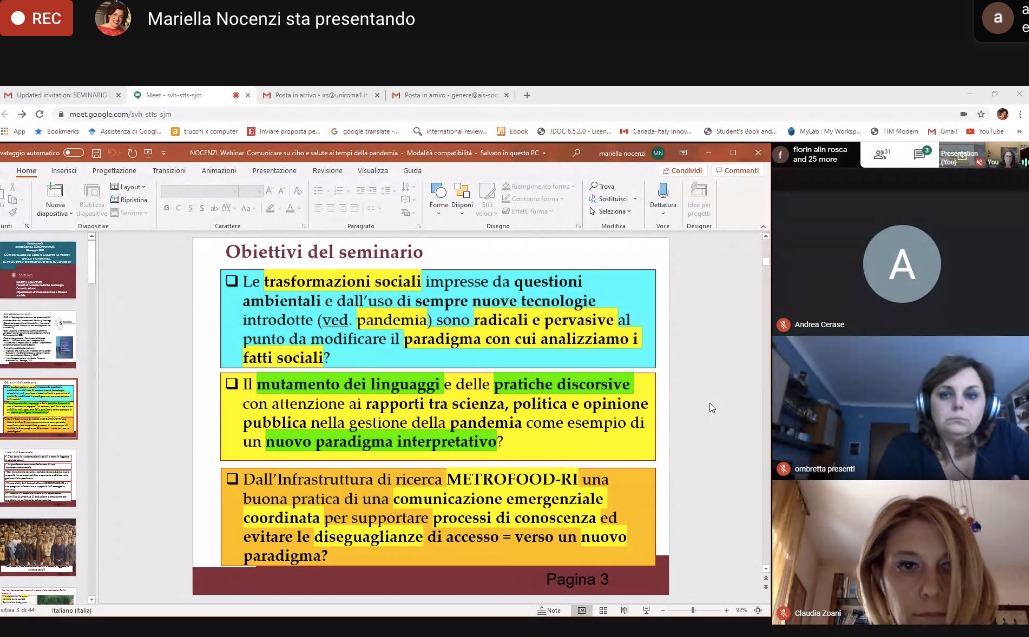Viewport: 1029px width, 637px height.
Task: Open the Commenti pane
Action: tap(737, 171)
